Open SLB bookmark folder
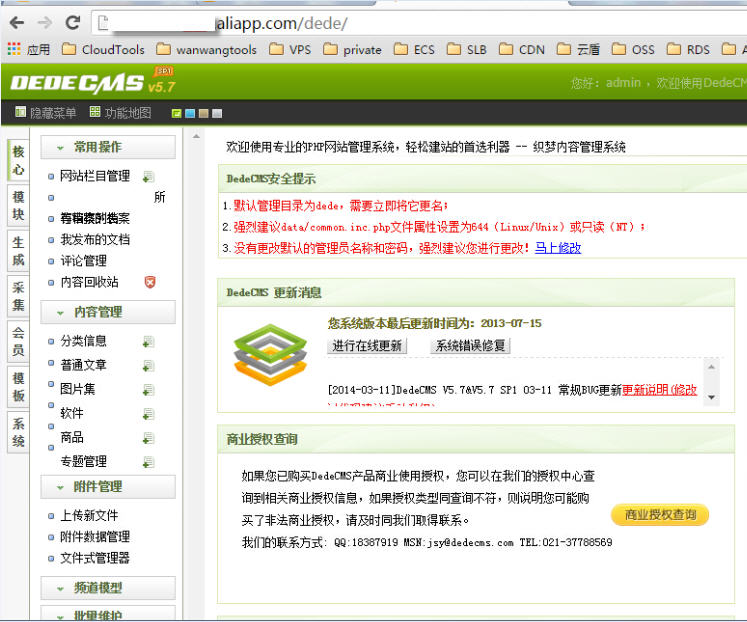Image resolution: width=747 pixels, height=622 pixels. (467, 50)
